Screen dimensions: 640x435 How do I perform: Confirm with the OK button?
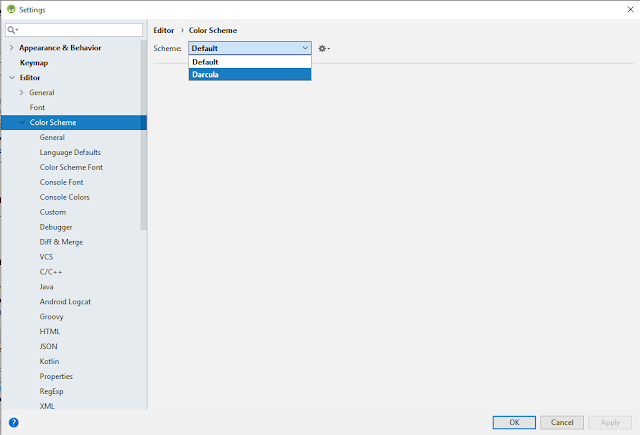click(514, 422)
